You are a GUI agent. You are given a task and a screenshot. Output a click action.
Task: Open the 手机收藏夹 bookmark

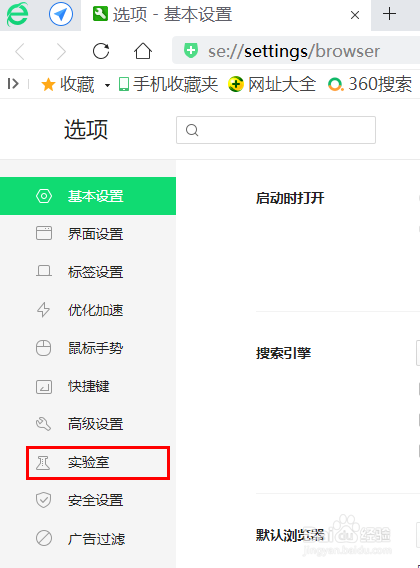click(x=169, y=84)
